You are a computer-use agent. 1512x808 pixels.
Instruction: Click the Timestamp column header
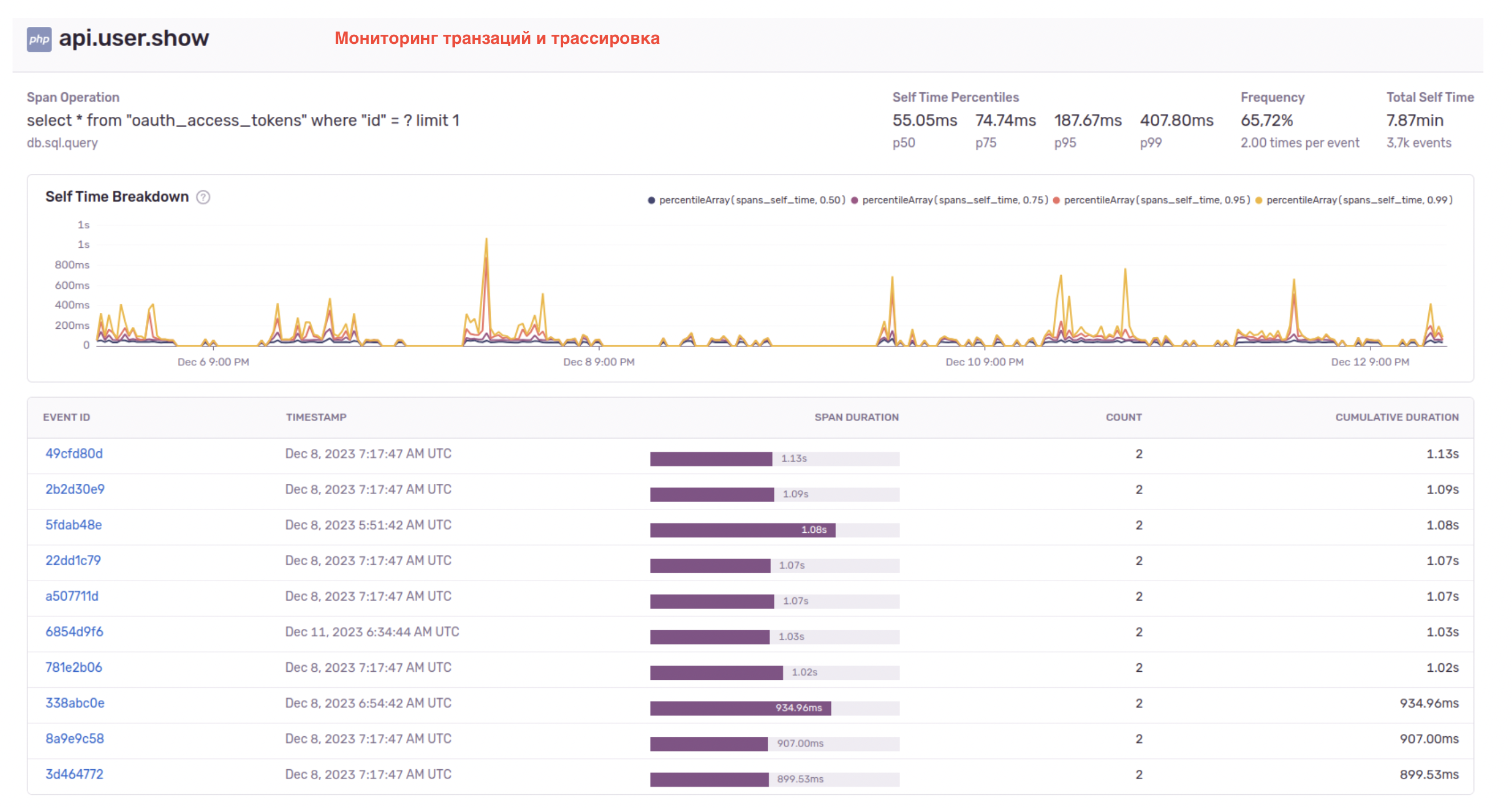(316, 417)
